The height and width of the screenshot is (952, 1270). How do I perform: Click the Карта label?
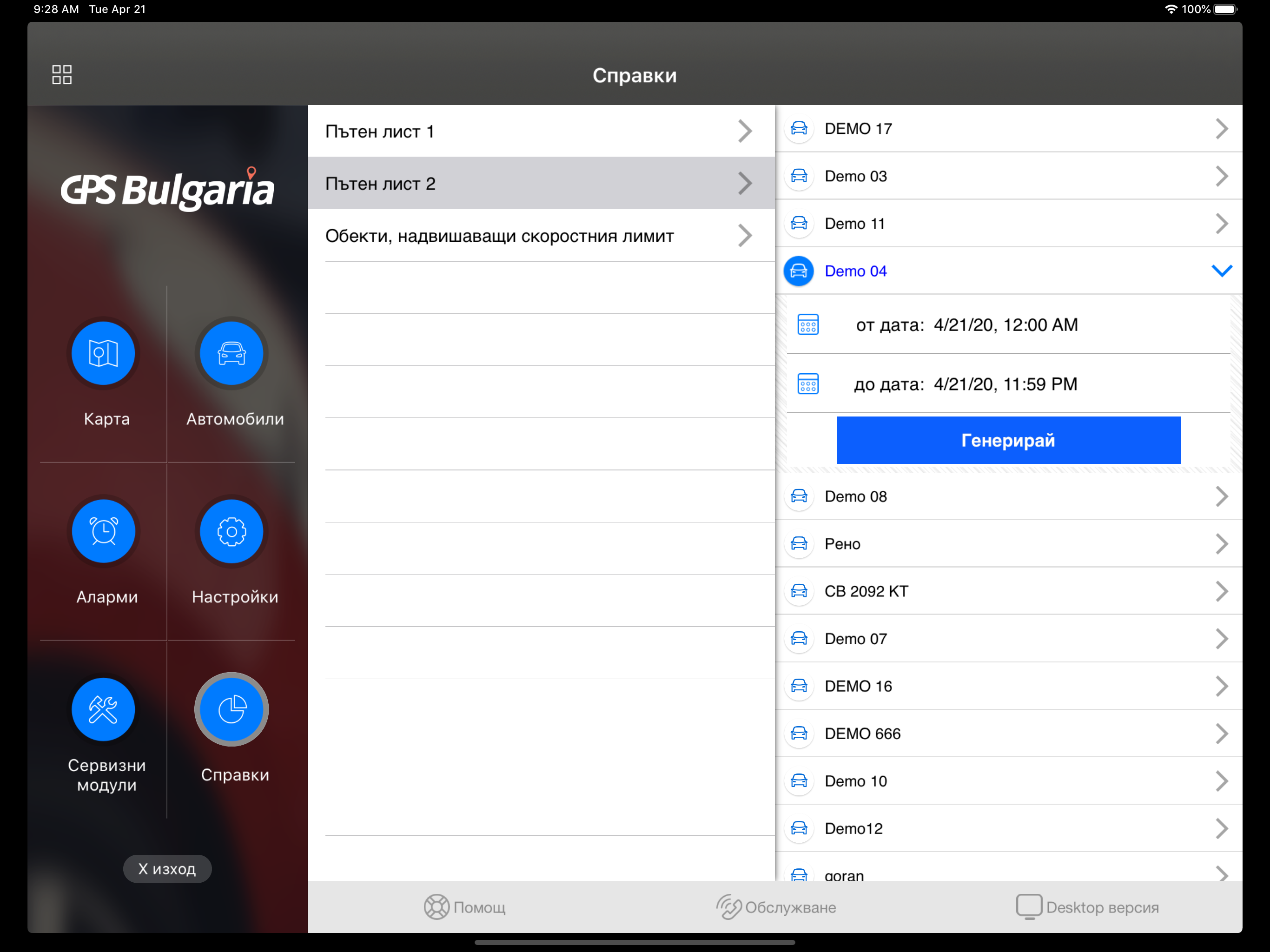point(107,419)
